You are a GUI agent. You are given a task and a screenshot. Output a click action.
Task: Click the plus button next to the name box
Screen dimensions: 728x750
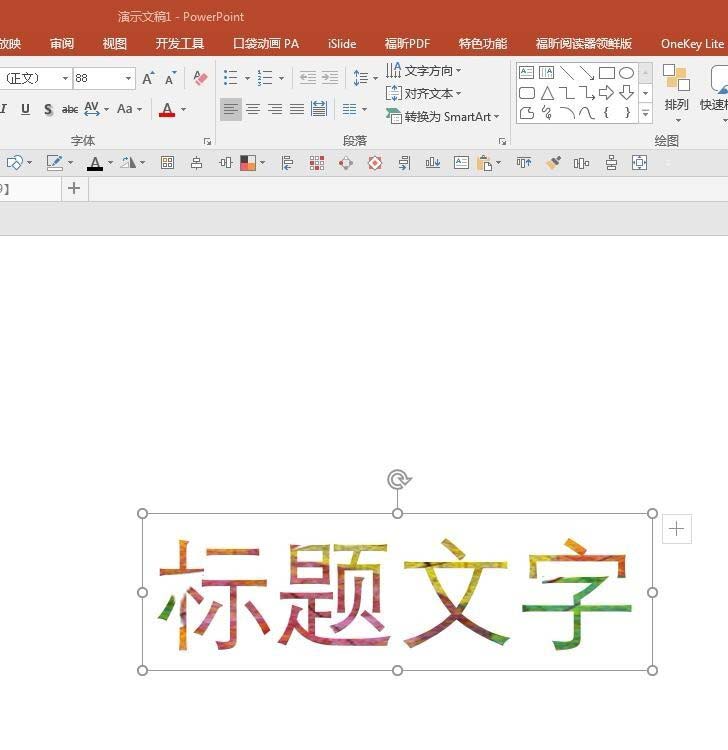click(74, 188)
